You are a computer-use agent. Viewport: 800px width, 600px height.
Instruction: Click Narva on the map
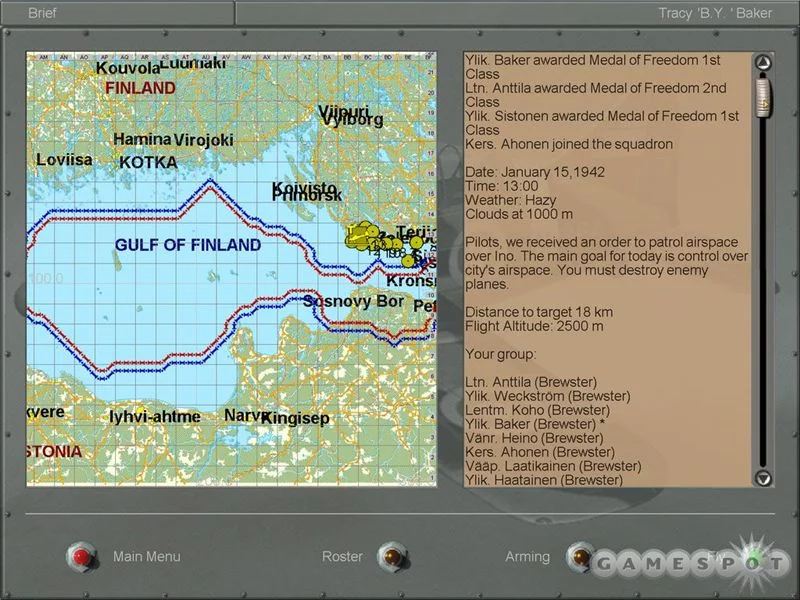coord(244,415)
